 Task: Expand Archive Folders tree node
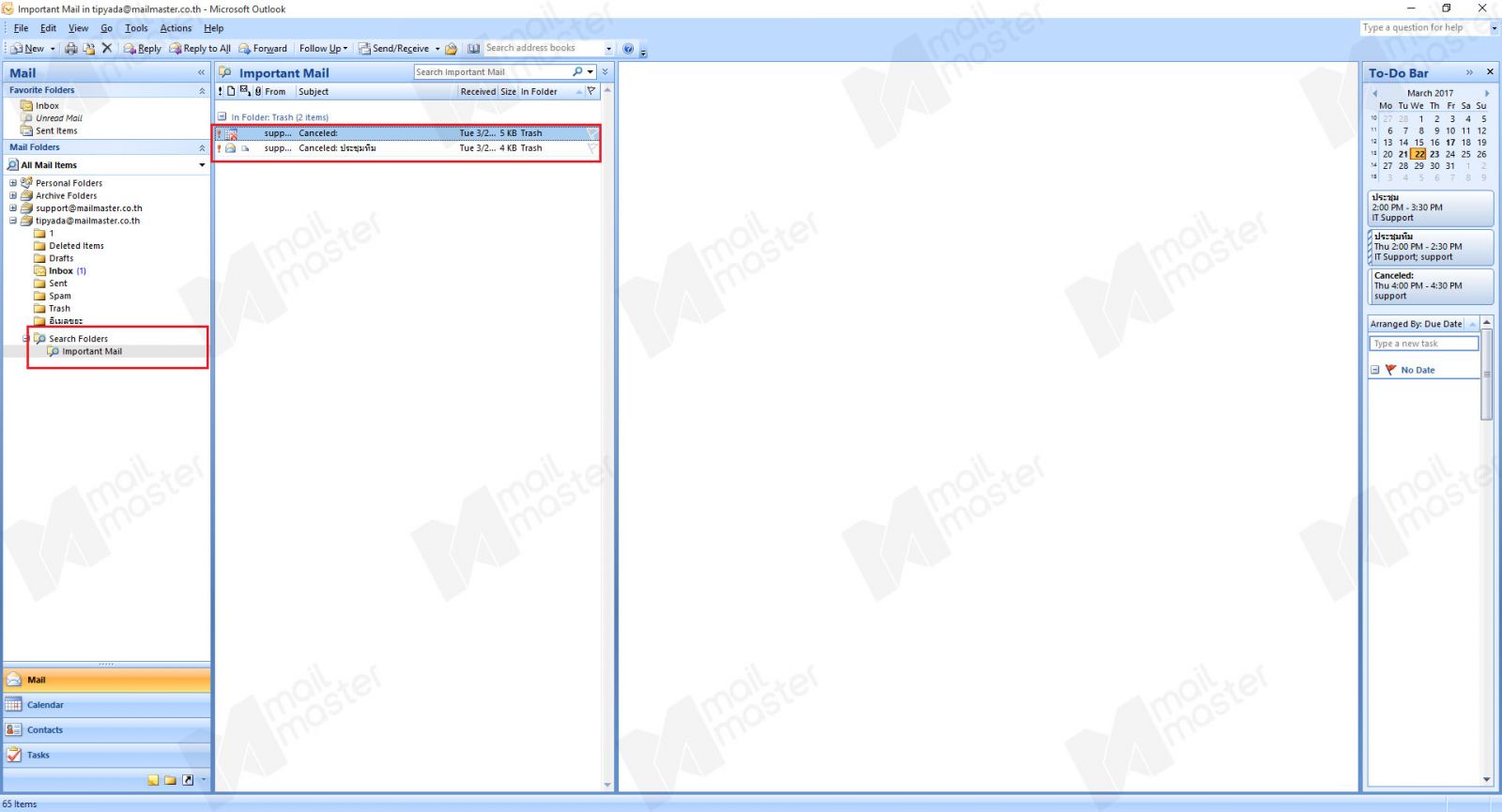13,195
